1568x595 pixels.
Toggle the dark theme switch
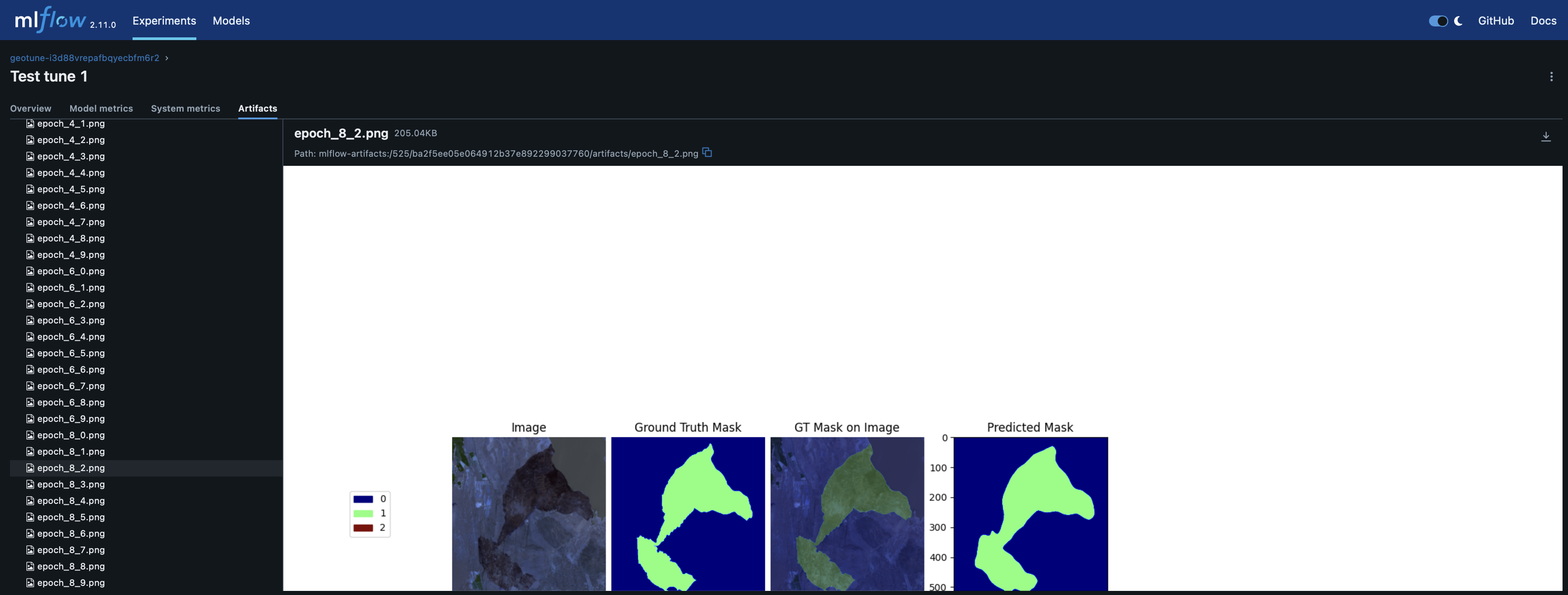pos(1438,21)
